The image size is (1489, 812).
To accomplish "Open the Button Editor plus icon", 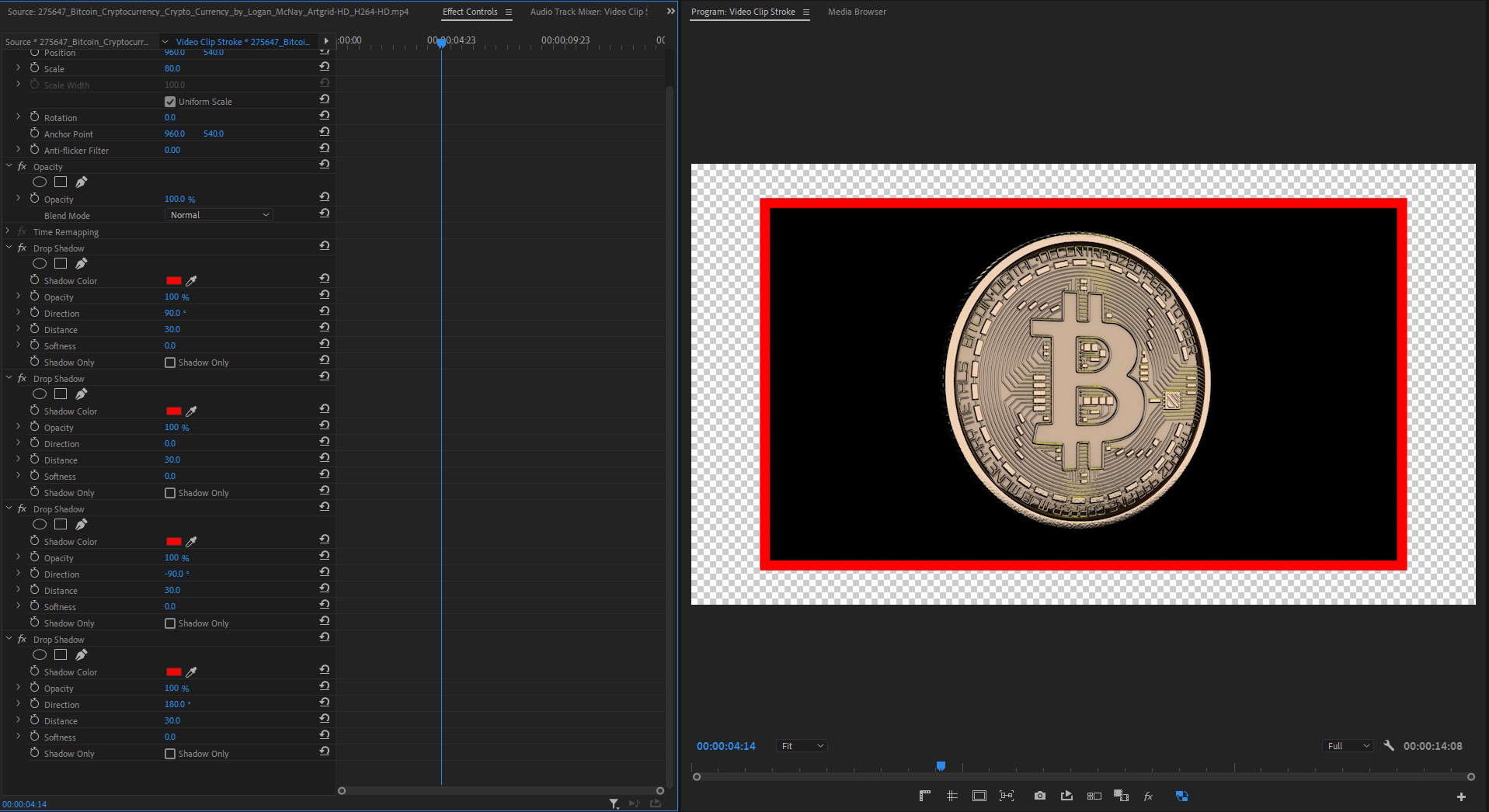I will (1460, 796).
